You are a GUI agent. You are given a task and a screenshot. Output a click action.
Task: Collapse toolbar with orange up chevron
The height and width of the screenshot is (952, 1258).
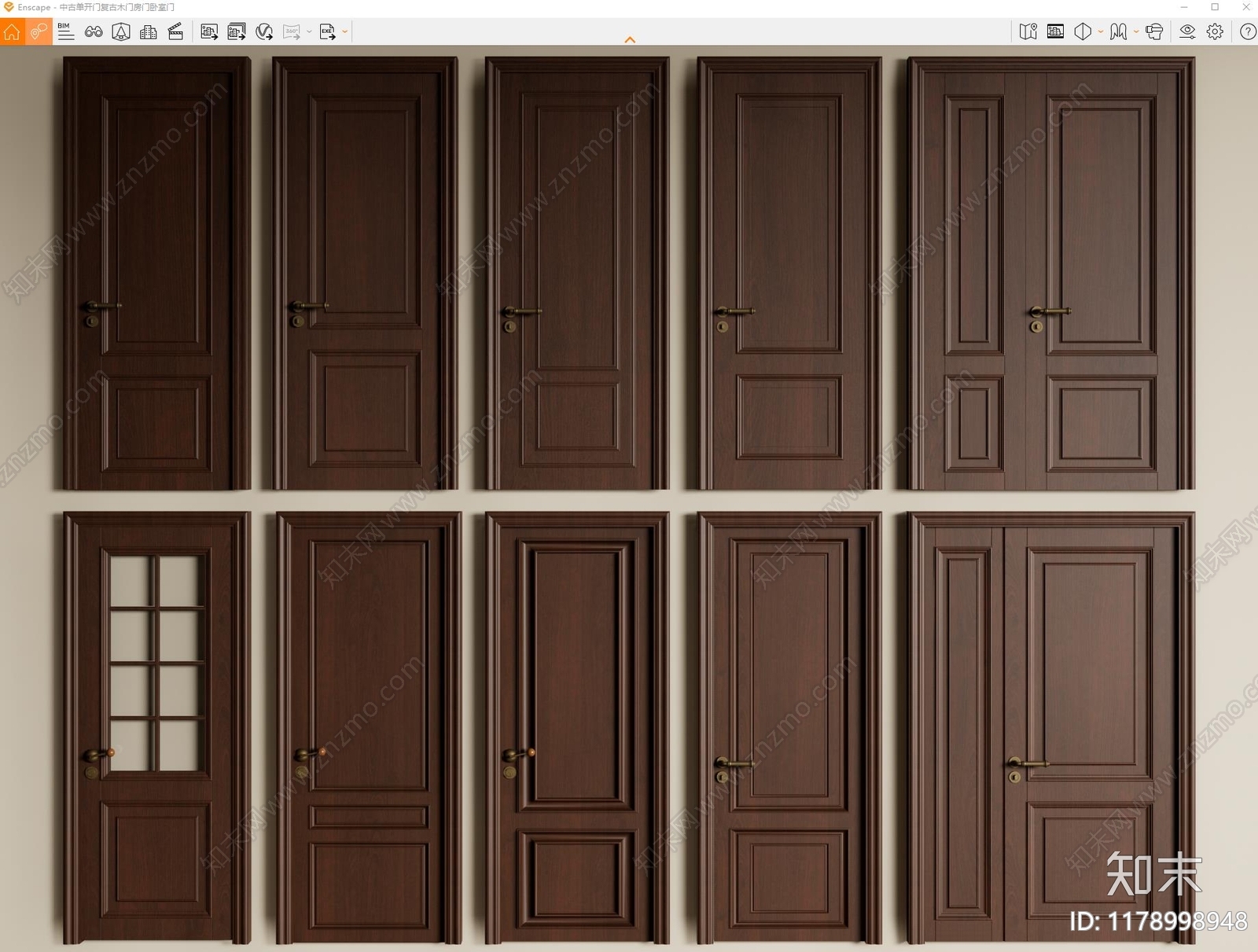click(x=630, y=39)
